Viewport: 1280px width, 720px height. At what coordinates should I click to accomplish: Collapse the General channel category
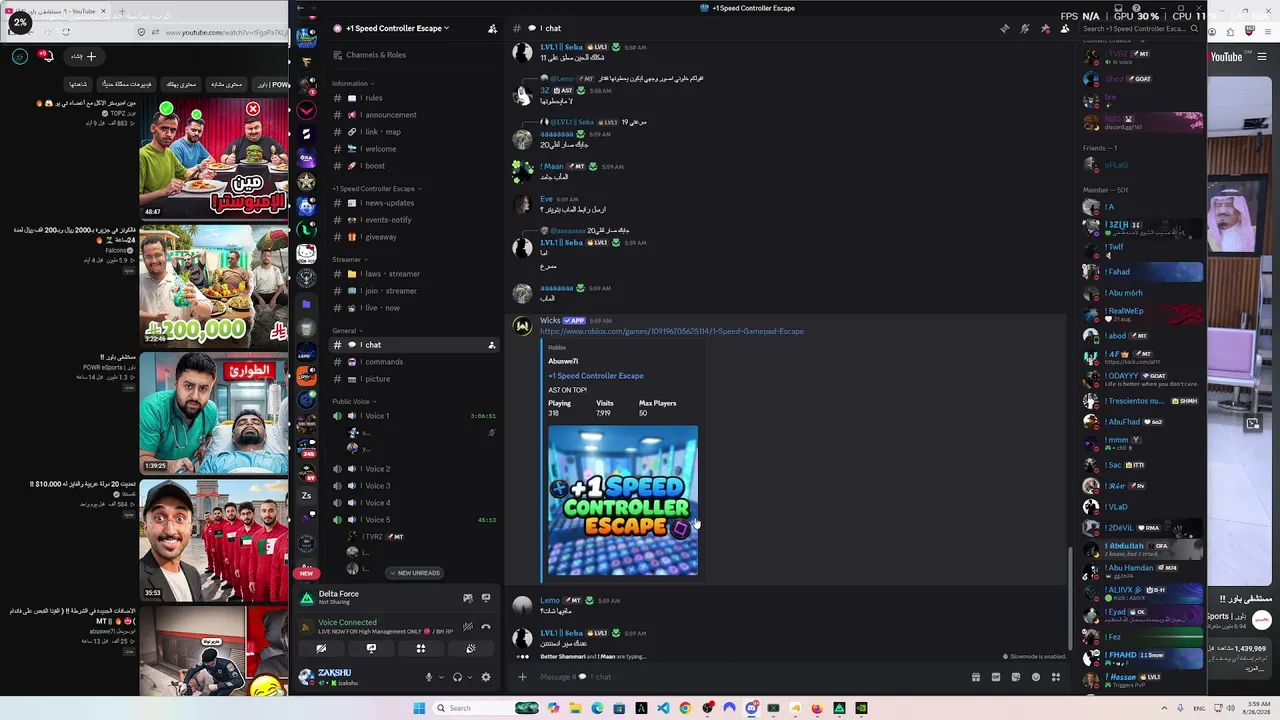pos(346,331)
